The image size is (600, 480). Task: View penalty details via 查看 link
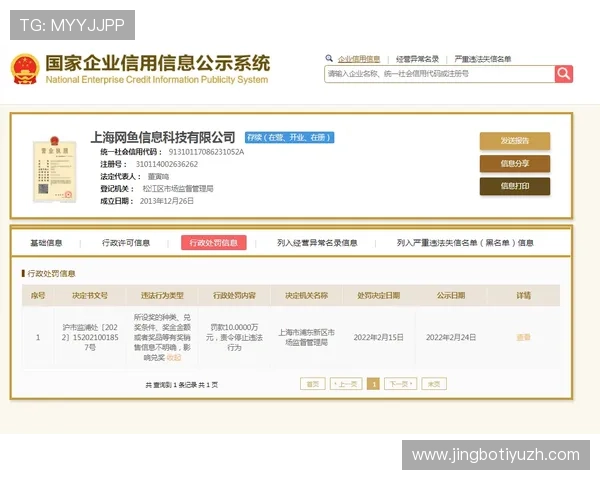pos(523,337)
